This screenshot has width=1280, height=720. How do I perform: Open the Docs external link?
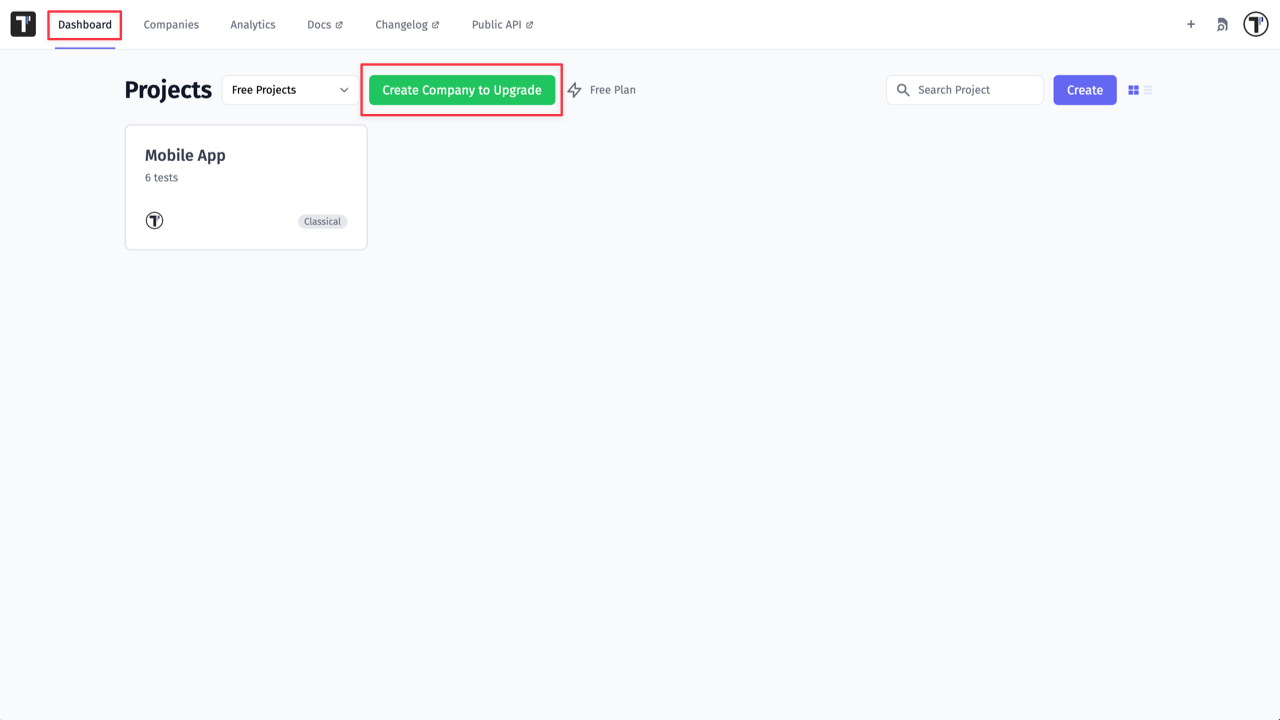(x=325, y=25)
